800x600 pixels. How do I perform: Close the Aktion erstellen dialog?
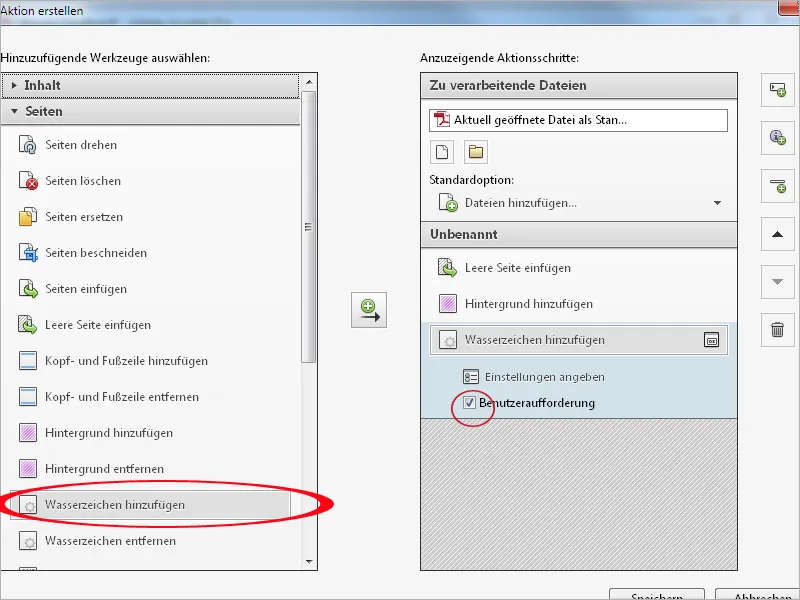789,7
